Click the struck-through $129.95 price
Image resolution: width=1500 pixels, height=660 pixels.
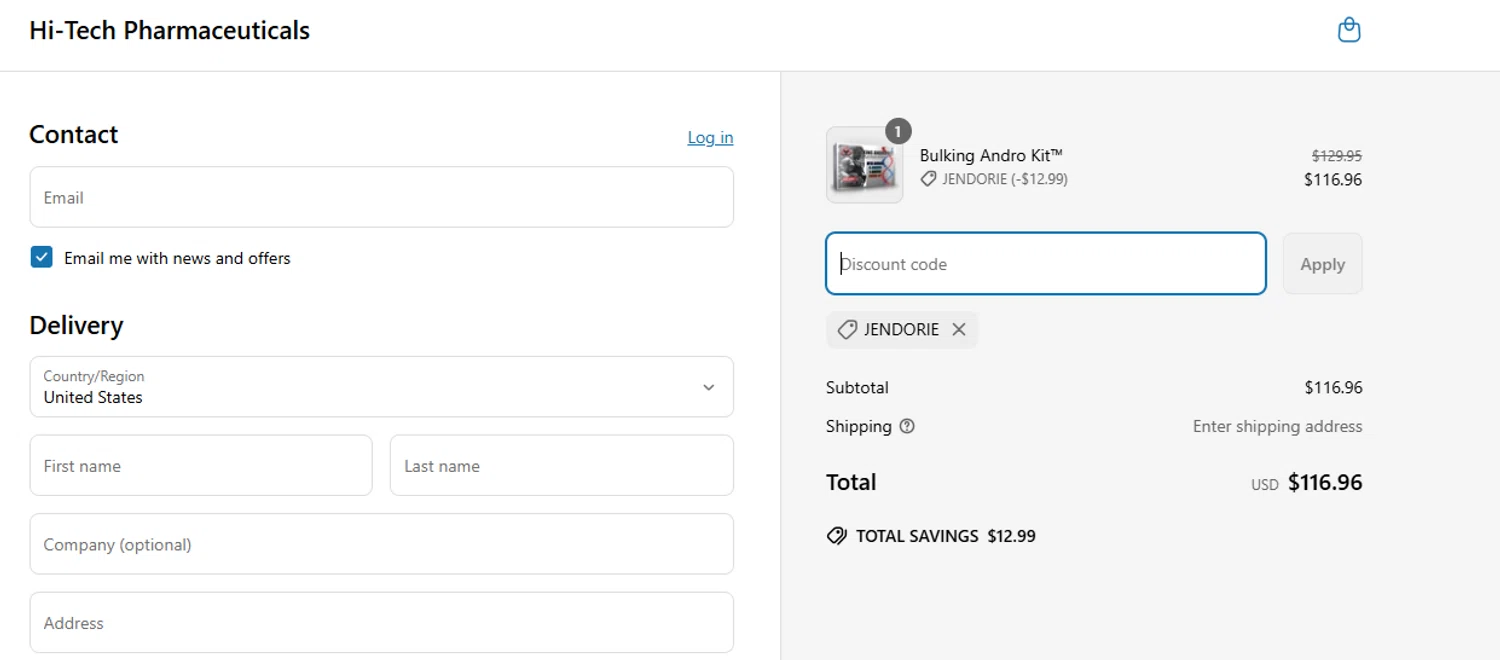(x=1337, y=156)
